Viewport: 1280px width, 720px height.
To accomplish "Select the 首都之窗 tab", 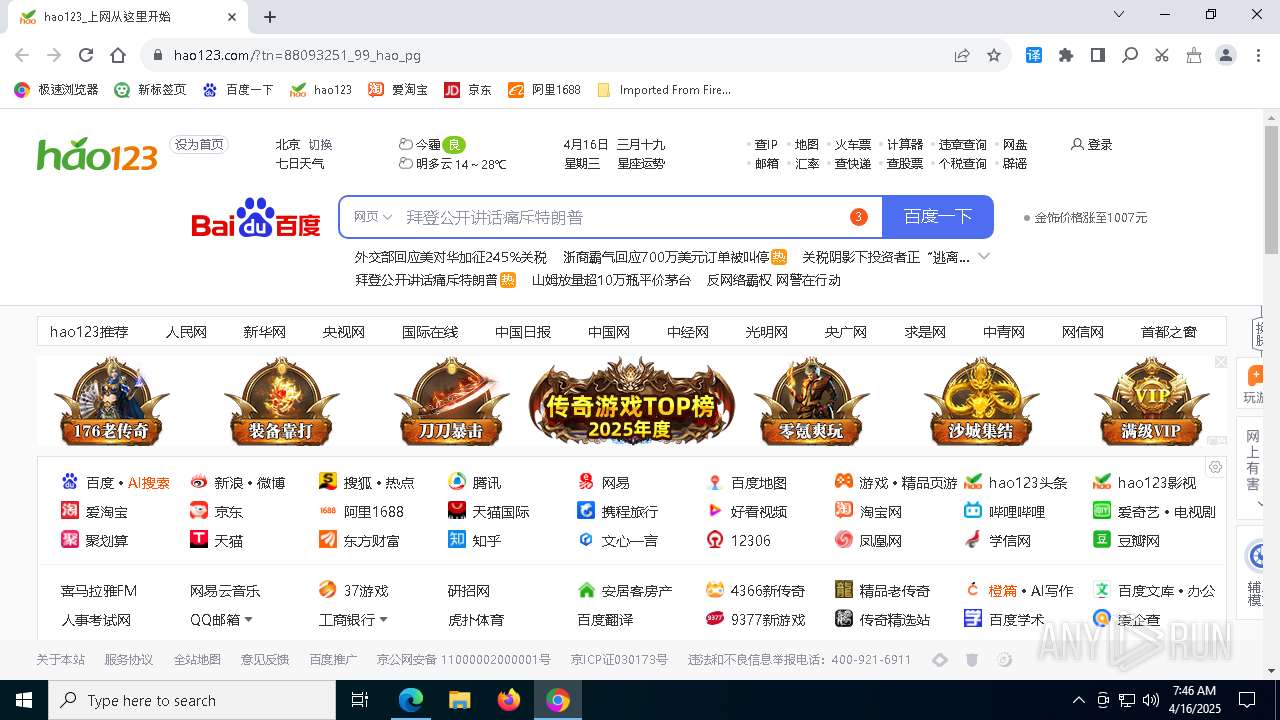I will 1169,332.
